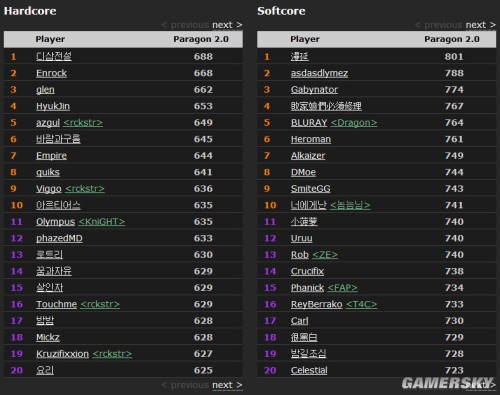The height and width of the screenshot is (395, 500).
Task: Select the 774 paragon value
Action: [454, 90]
